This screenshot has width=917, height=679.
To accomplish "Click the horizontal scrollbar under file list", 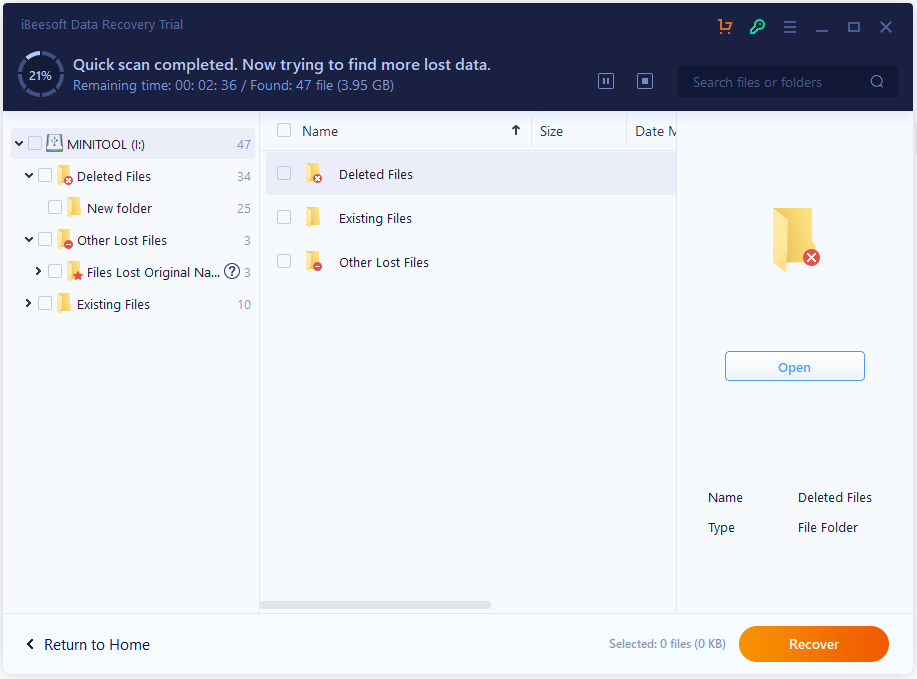I will [x=375, y=605].
